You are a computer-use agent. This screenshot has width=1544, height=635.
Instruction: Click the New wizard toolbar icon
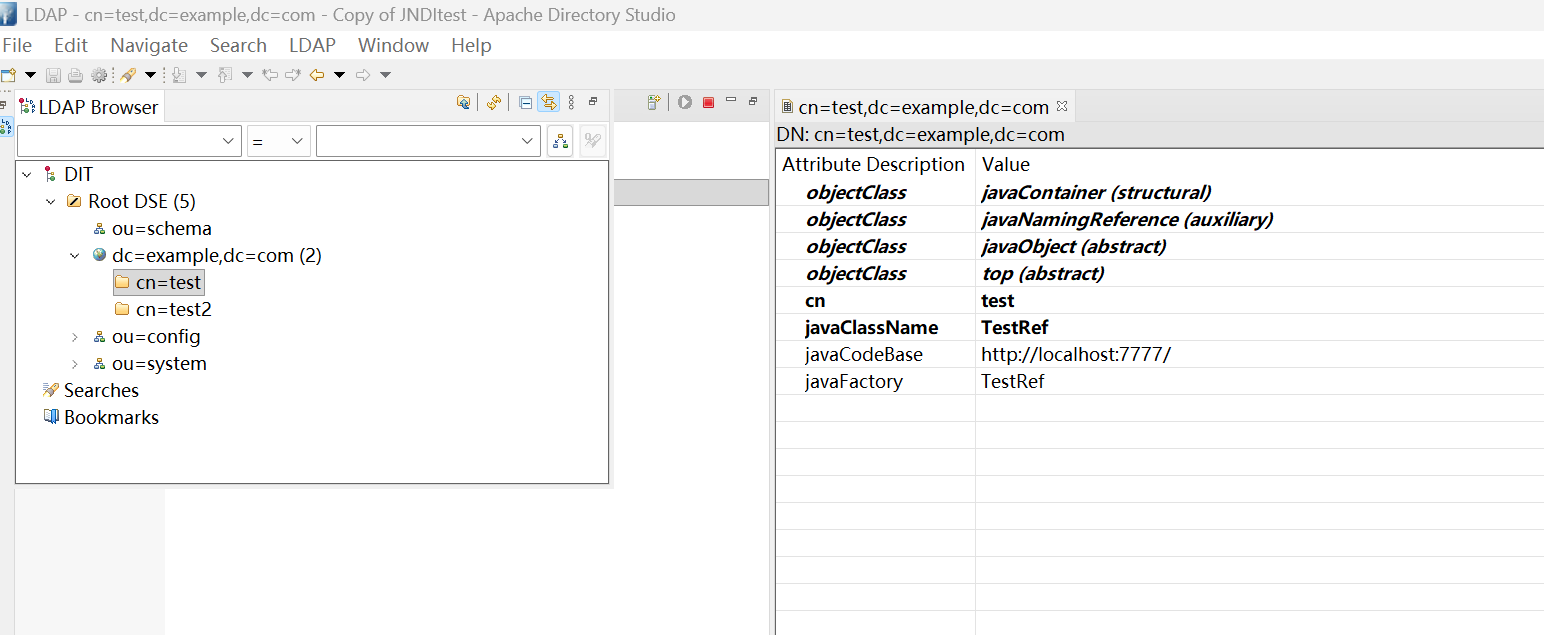coord(9,75)
